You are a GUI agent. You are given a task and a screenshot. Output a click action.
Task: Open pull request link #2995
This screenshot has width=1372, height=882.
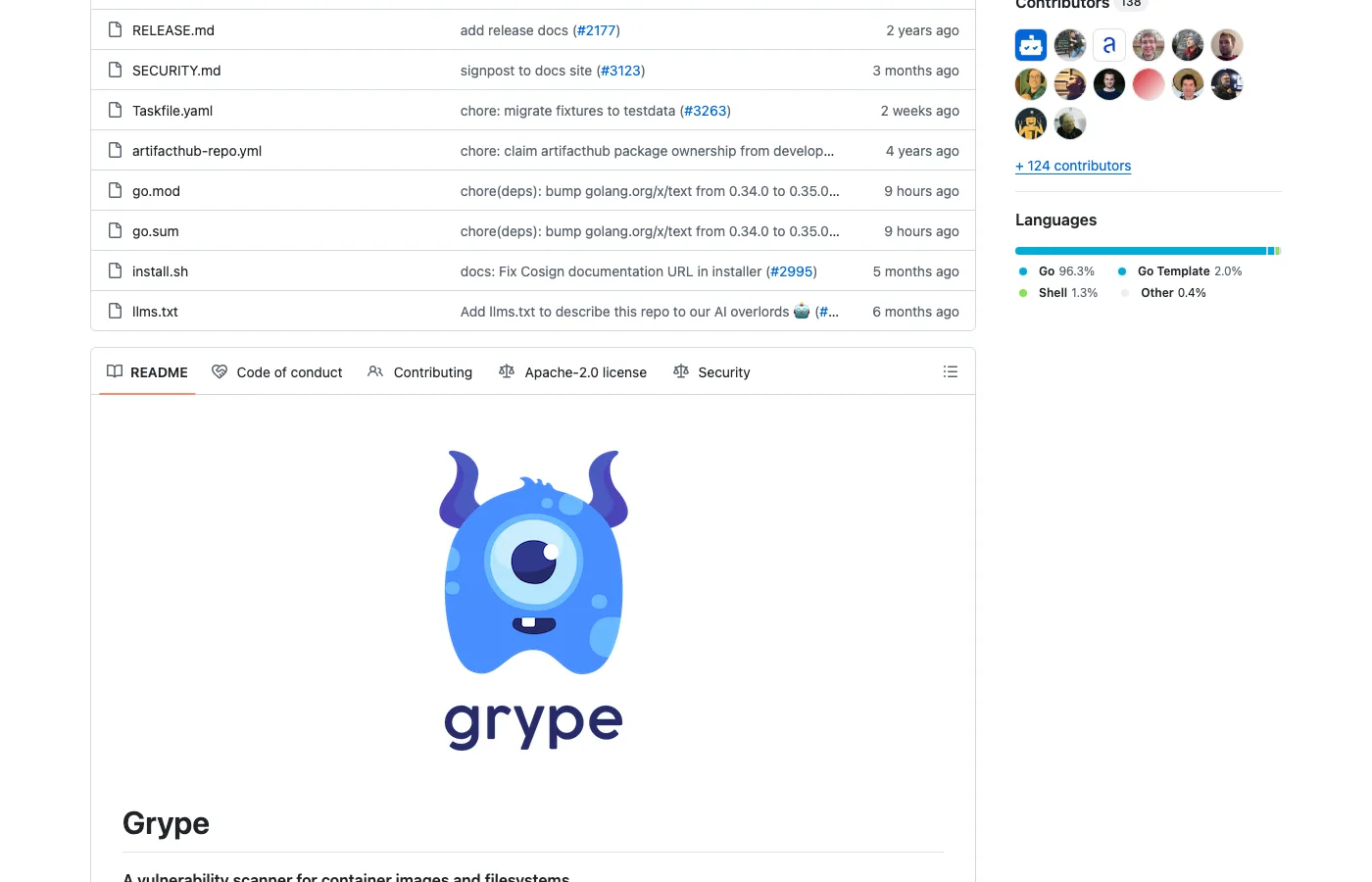click(791, 270)
